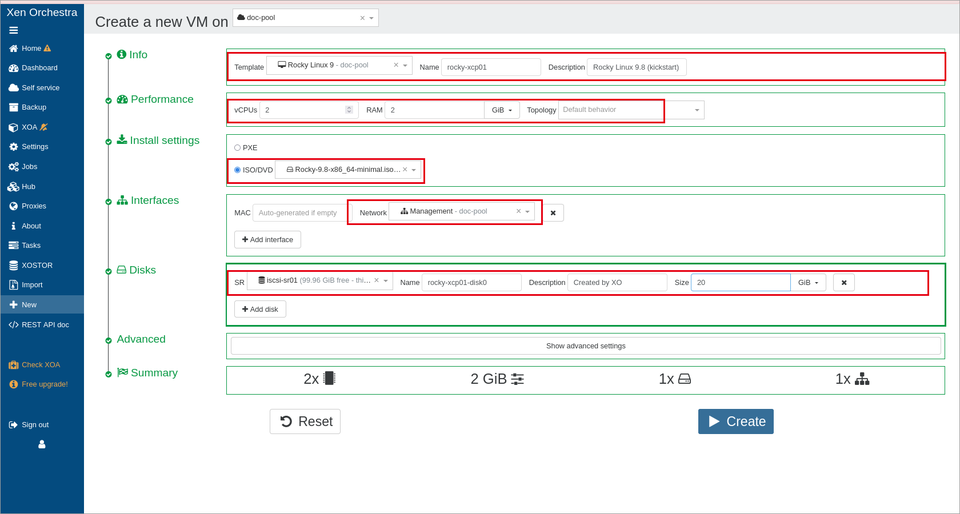Screen dimensions: 960x514
Task: Click the Check XOA medkit icon
Action: click(x=13, y=365)
